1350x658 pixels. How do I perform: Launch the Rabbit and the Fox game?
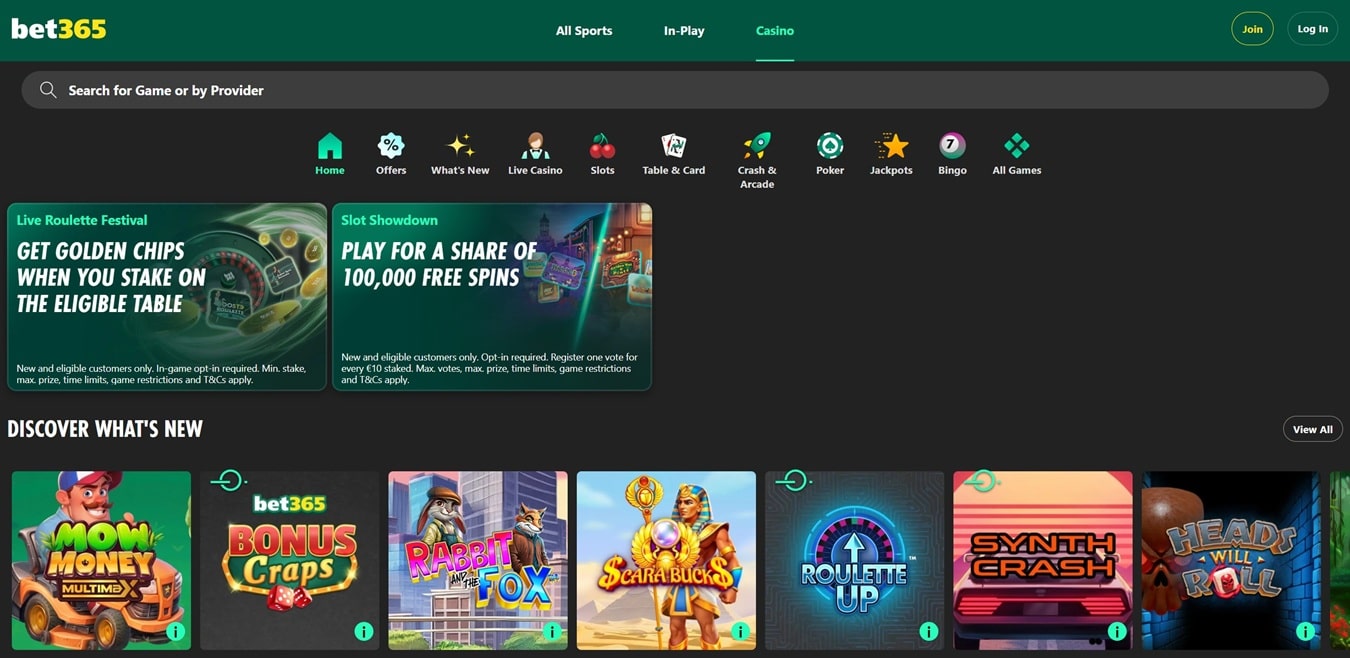coord(478,561)
